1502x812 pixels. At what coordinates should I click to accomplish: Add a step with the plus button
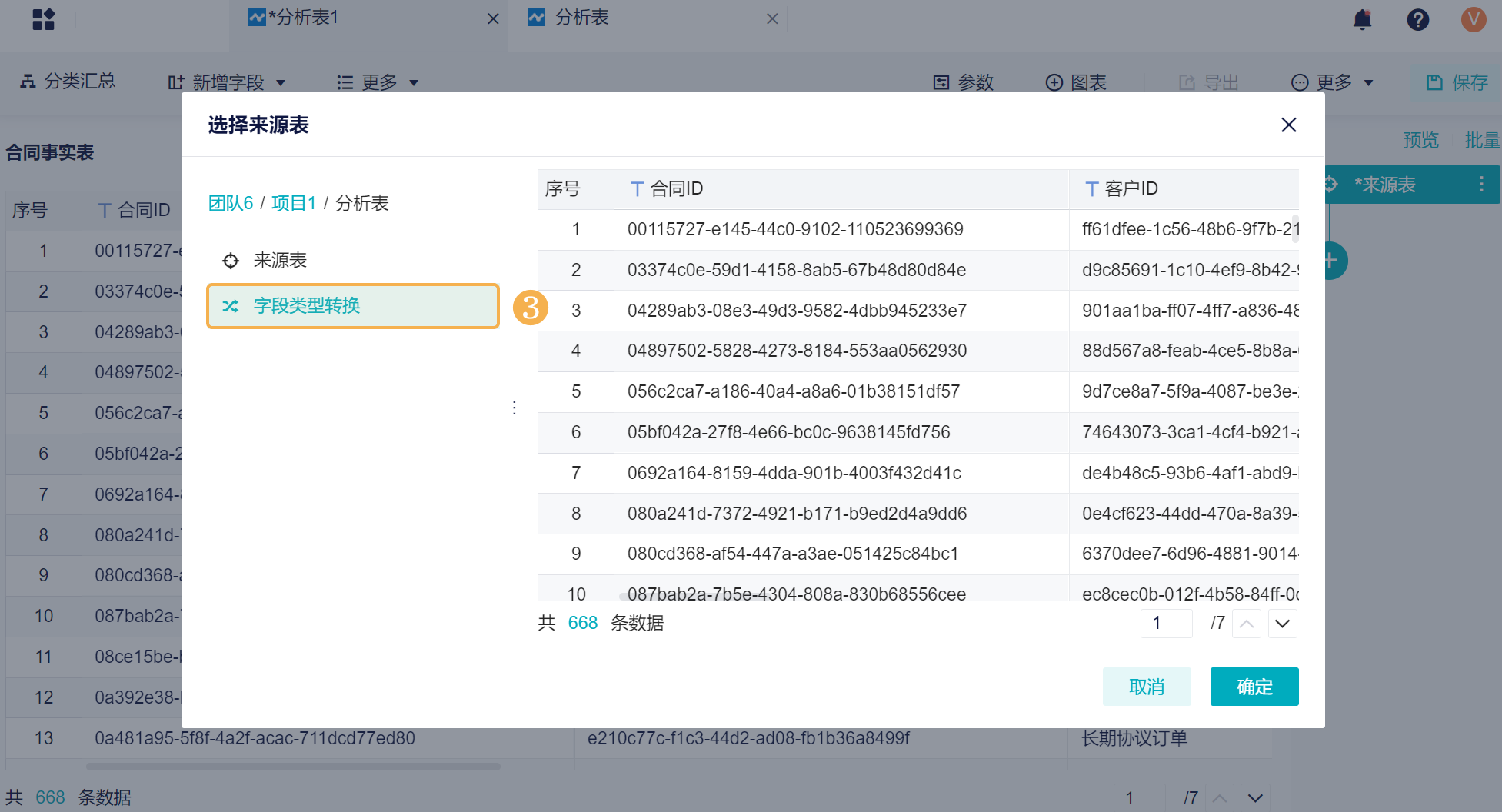[1334, 261]
